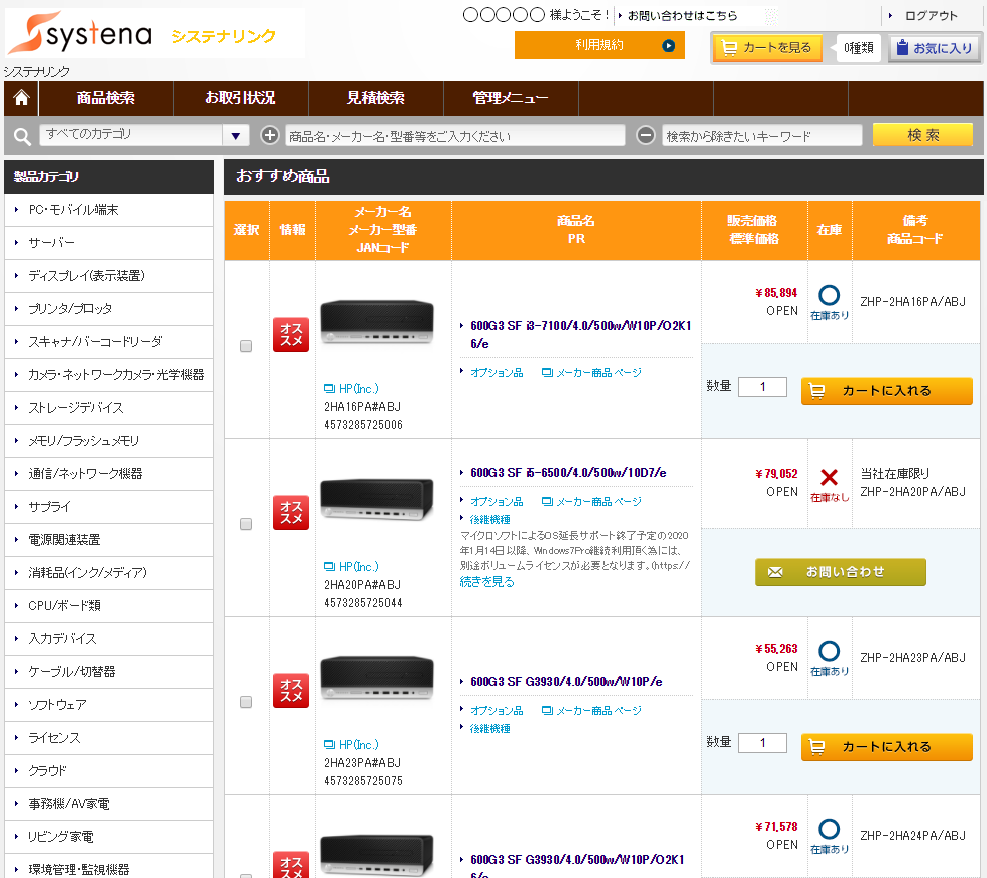Open ライセンス category
This screenshot has width=987, height=878.
pyautogui.click(x=109, y=738)
